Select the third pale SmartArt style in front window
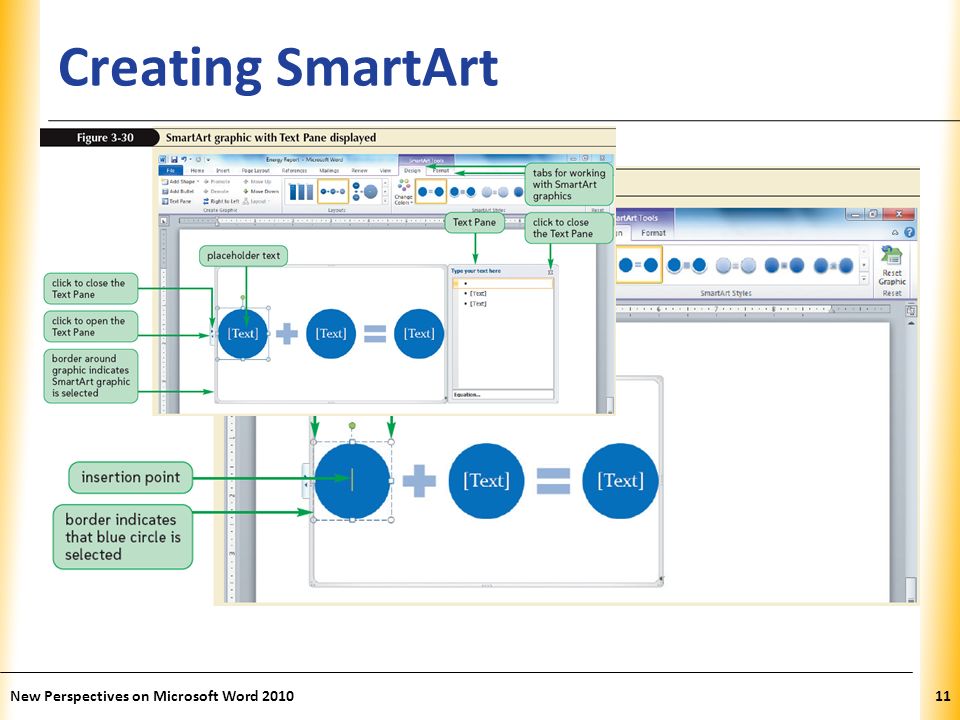The height and width of the screenshot is (720, 960). [495, 192]
